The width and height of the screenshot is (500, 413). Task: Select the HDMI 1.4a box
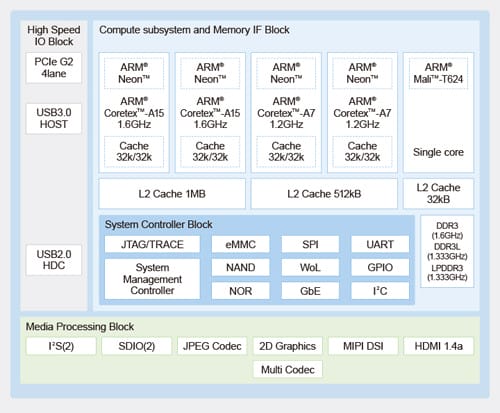point(439,346)
